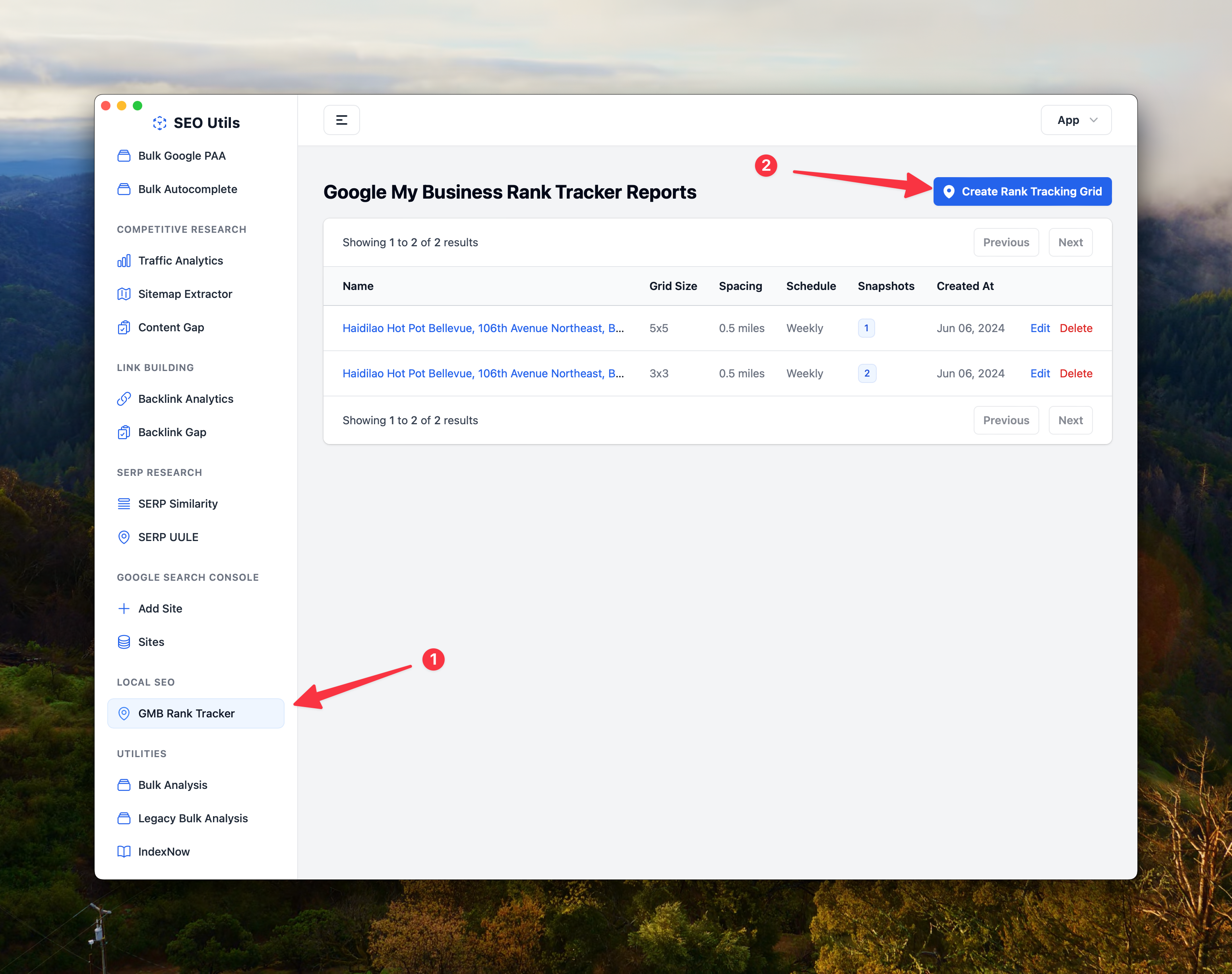This screenshot has height=974, width=1232.
Task: Click Create Rank Tracking Grid button
Action: click(x=1022, y=191)
